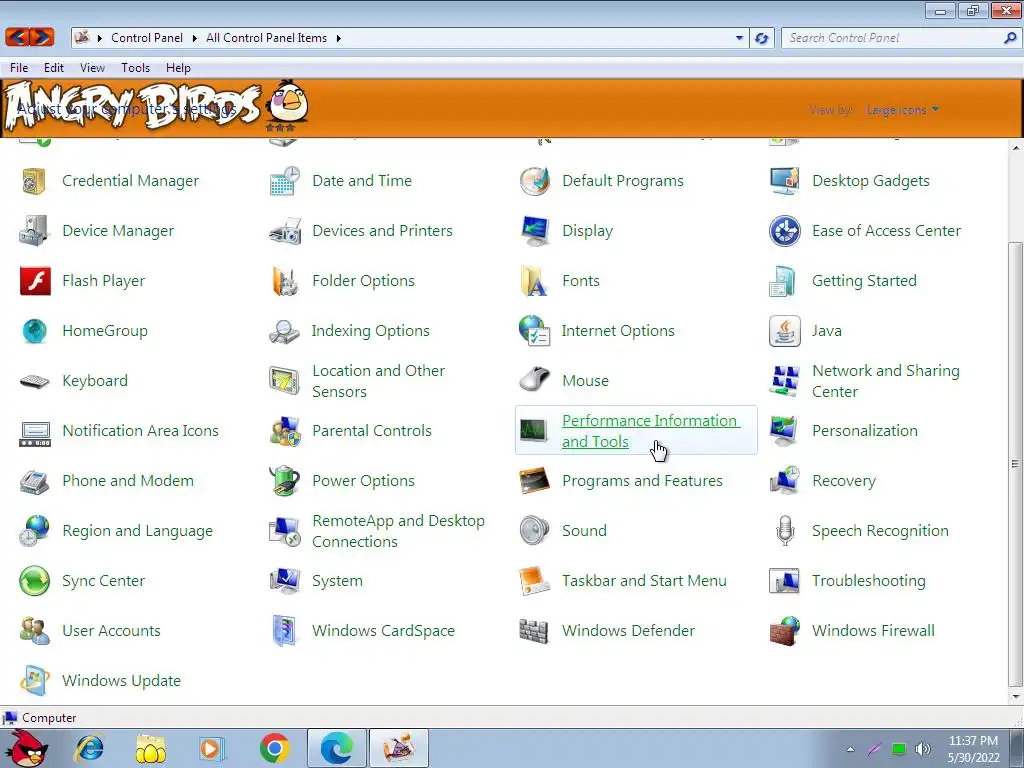Screen dimensions: 1024x768
Task: Open the Speech Recognition microphone icon
Action: pyautogui.click(x=784, y=531)
